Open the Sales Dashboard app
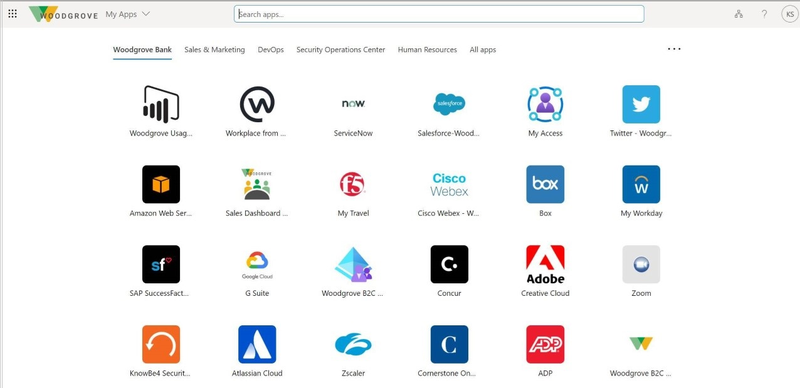 257,184
